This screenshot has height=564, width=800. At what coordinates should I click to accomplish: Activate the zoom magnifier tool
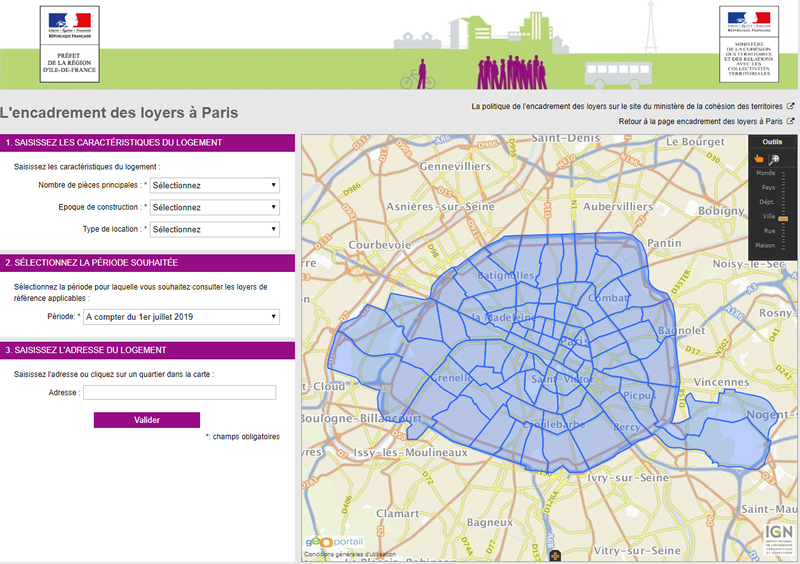(x=776, y=158)
